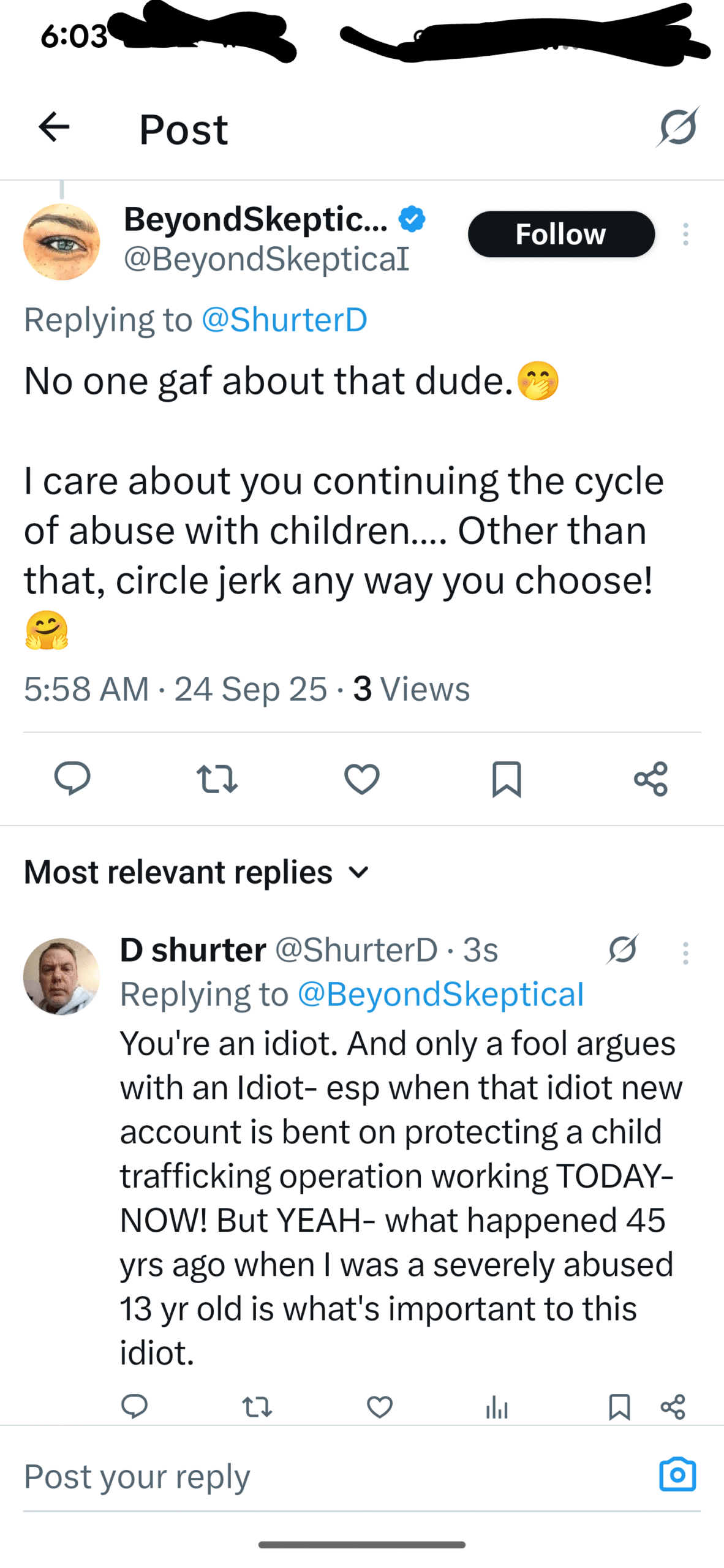Bookmark the main BeyondSkeptical post
The image size is (724, 1568).
click(x=507, y=778)
